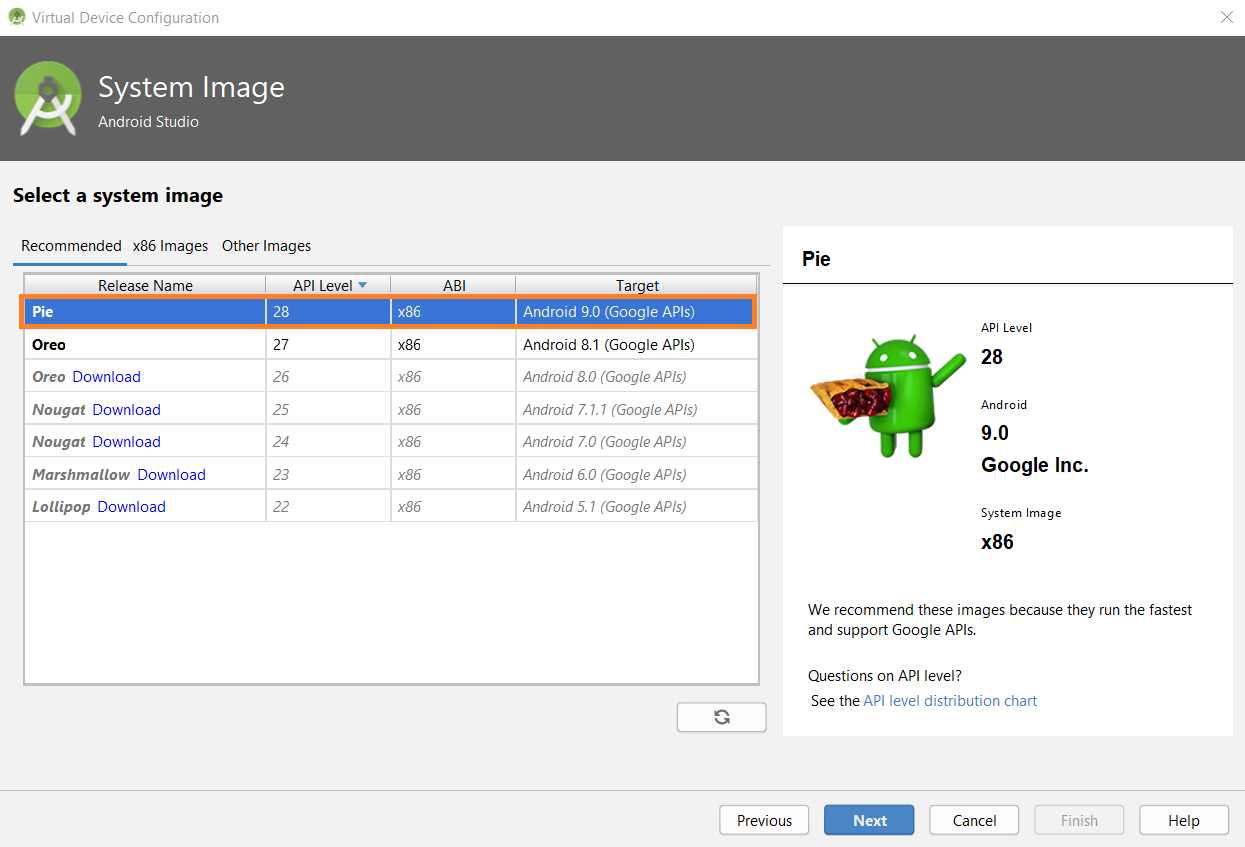Click the Help button
This screenshot has width=1245, height=847.
coord(1184,820)
